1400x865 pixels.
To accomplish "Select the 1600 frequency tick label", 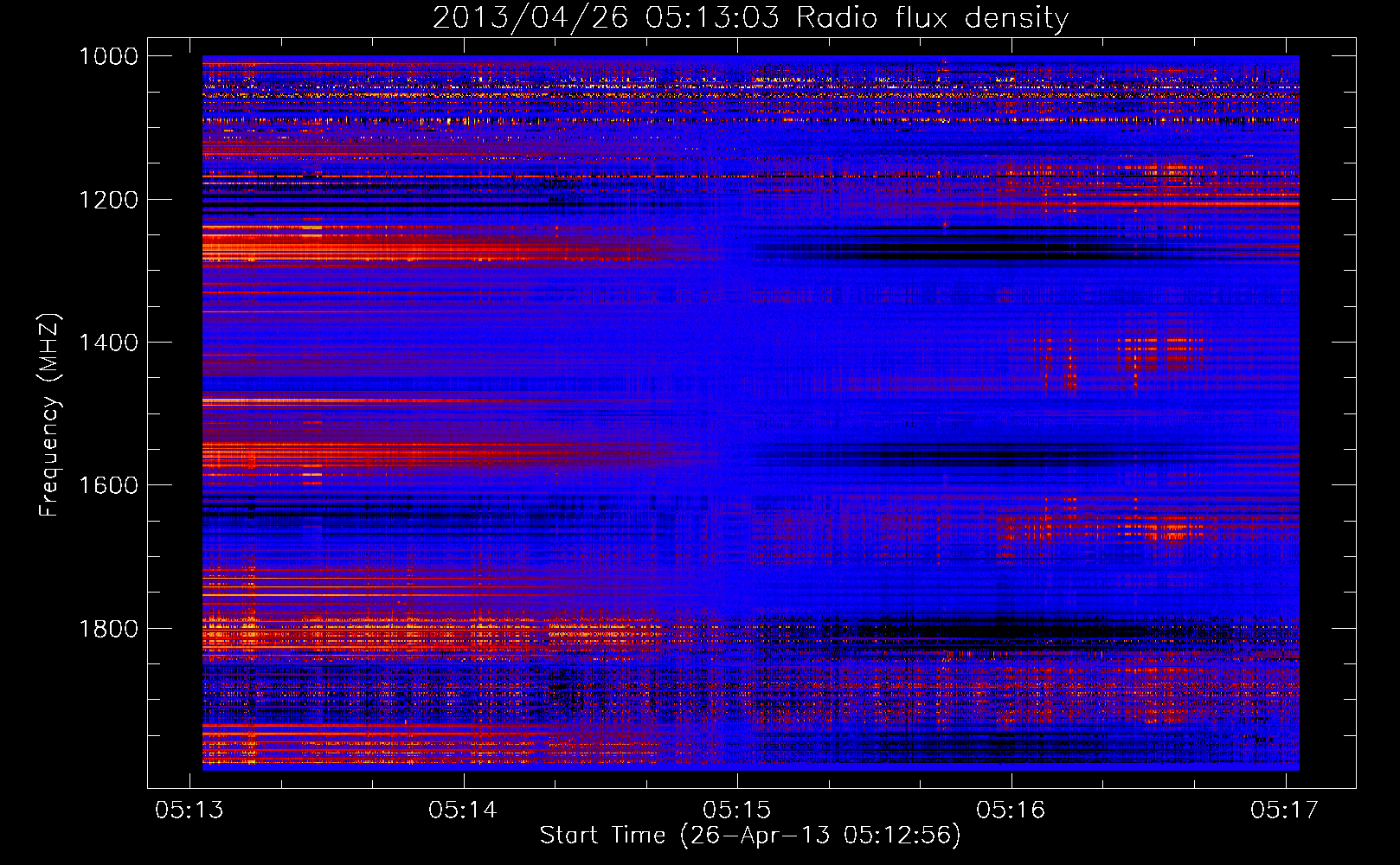I will pos(108,485).
